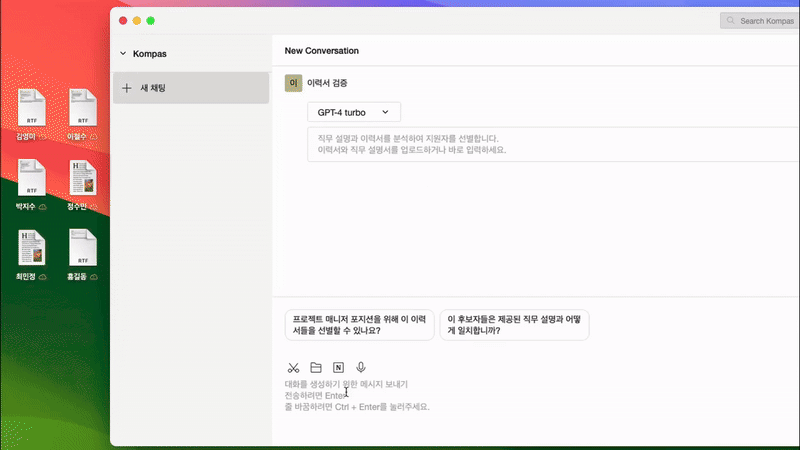
Task: Click the yellow minimize window button
Action: [137, 20]
